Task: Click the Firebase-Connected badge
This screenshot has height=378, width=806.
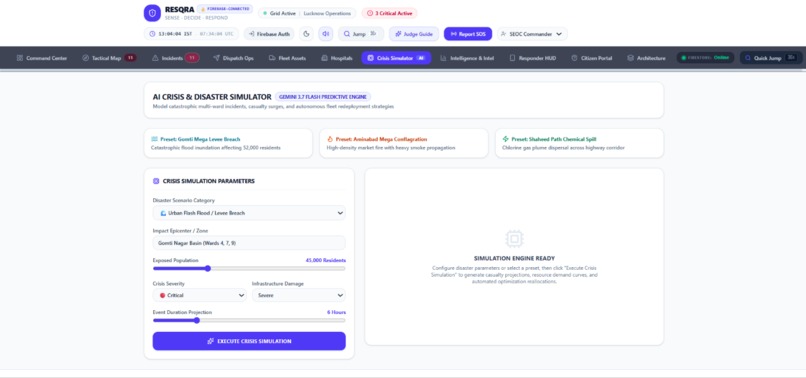Action: (225, 9)
